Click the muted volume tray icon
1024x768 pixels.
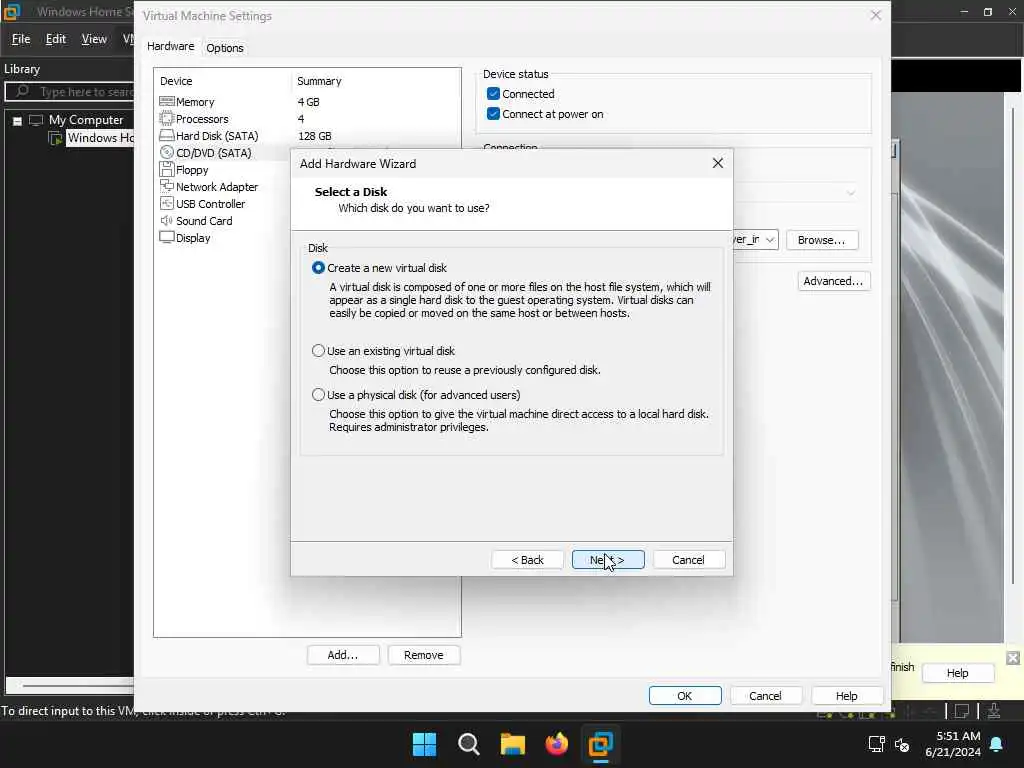pyautogui.click(x=902, y=744)
